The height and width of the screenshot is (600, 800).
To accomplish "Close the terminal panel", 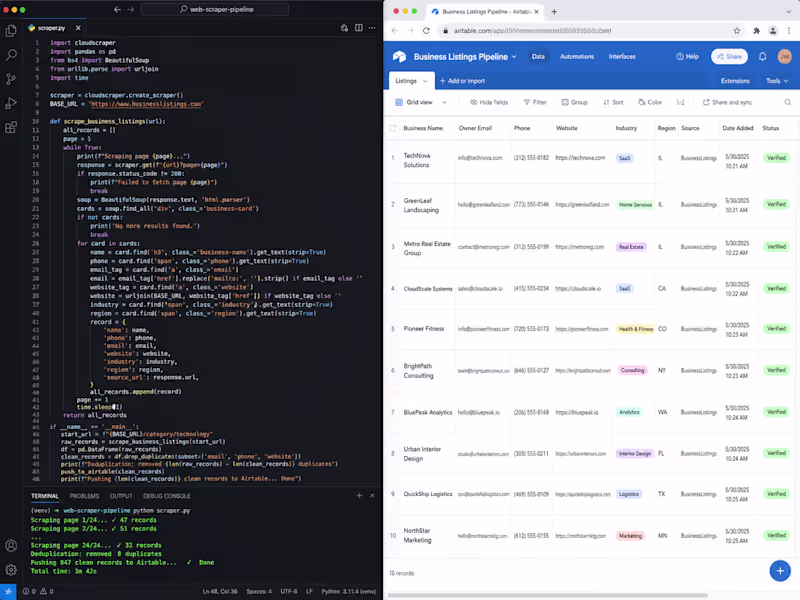I will coord(372,495).
